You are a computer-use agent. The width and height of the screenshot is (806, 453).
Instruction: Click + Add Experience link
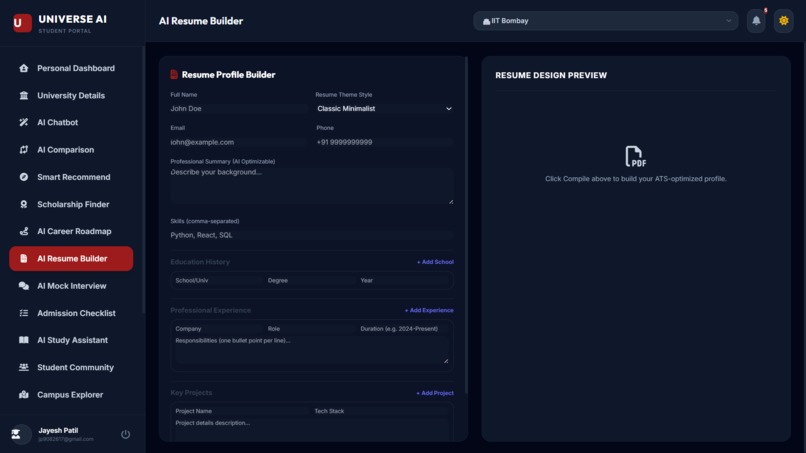(429, 310)
